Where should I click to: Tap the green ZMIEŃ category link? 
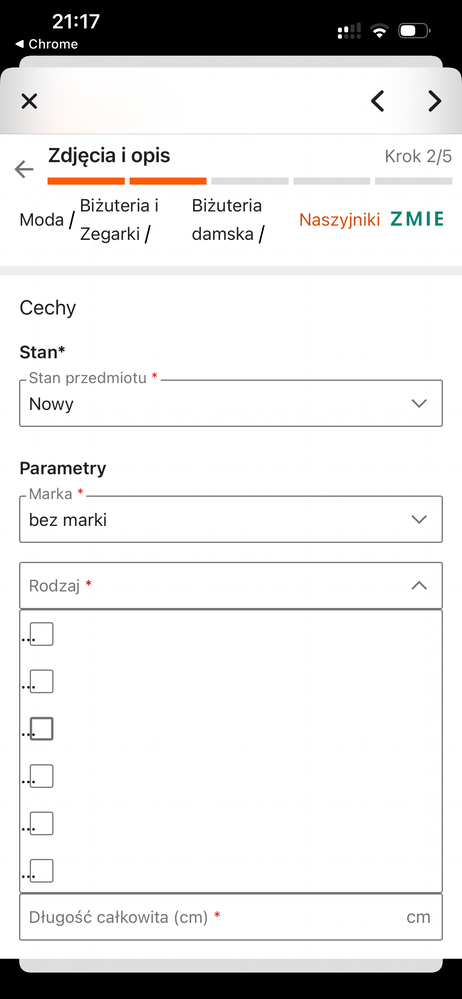(x=417, y=220)
